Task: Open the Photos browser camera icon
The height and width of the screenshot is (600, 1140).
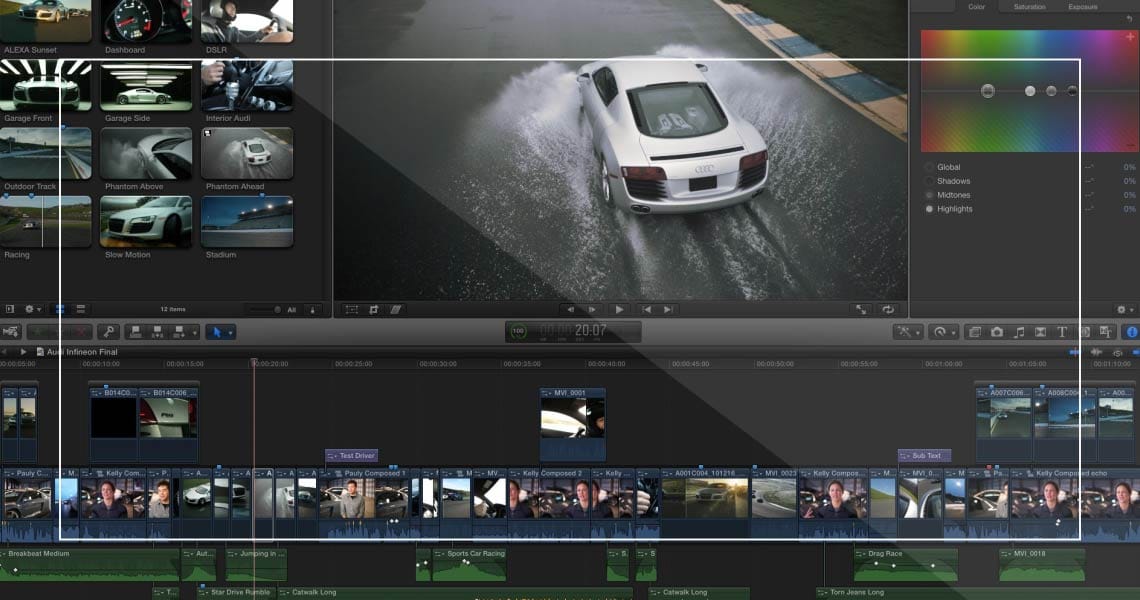Action: pos(997,332)
